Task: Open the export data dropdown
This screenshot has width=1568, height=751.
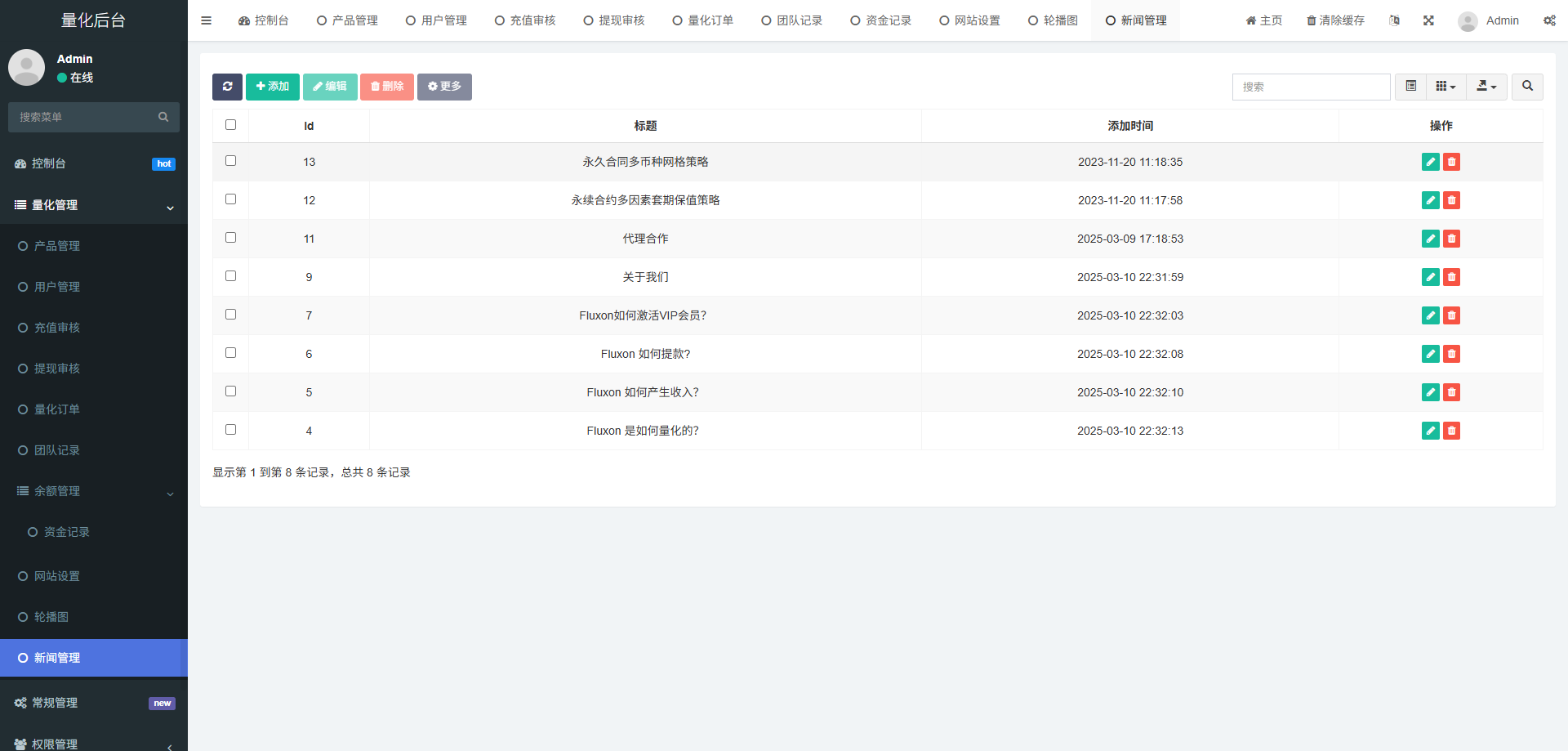Action: [x=1486, y=87]
